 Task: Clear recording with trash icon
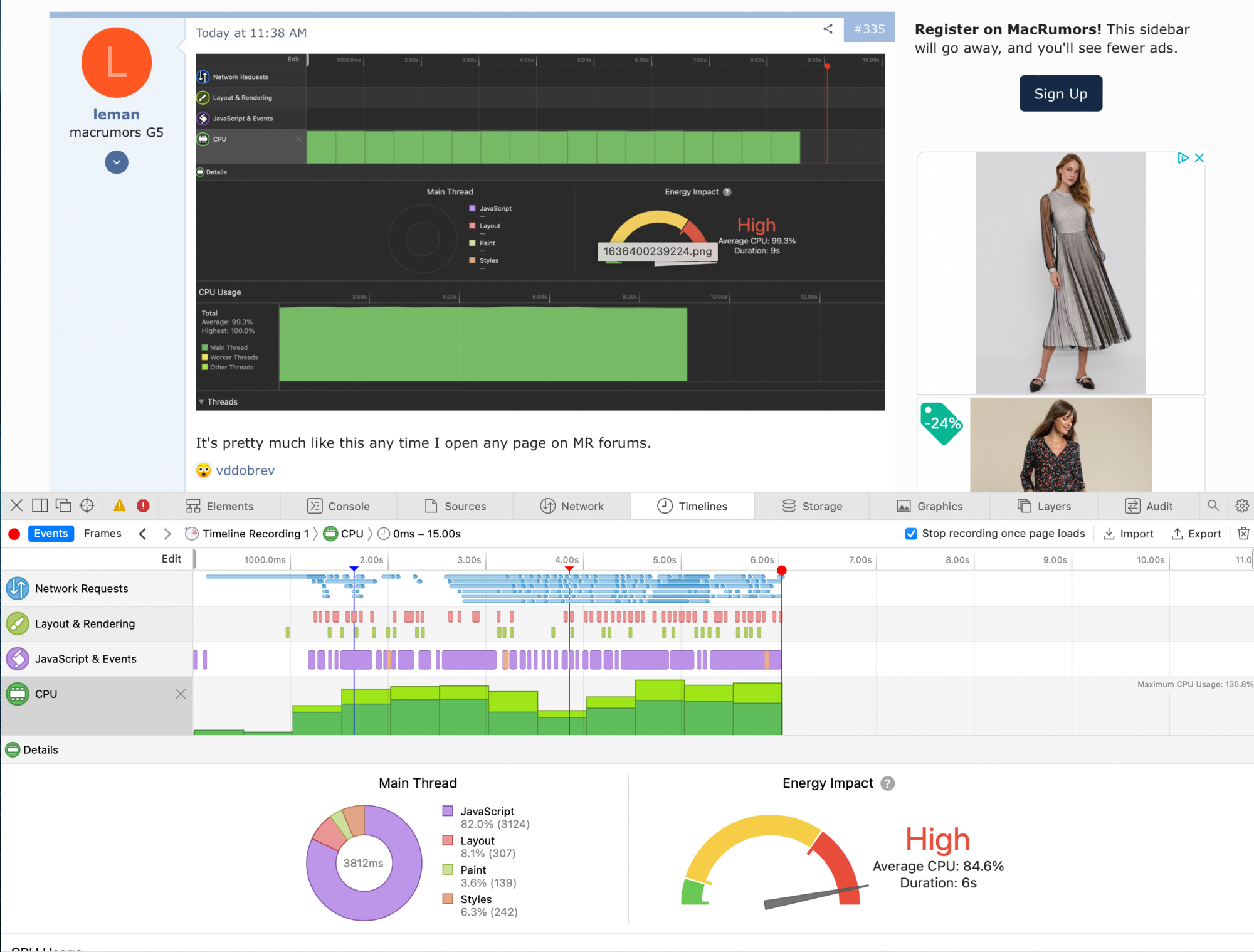pyautogui.click(x=1243, y=533)
